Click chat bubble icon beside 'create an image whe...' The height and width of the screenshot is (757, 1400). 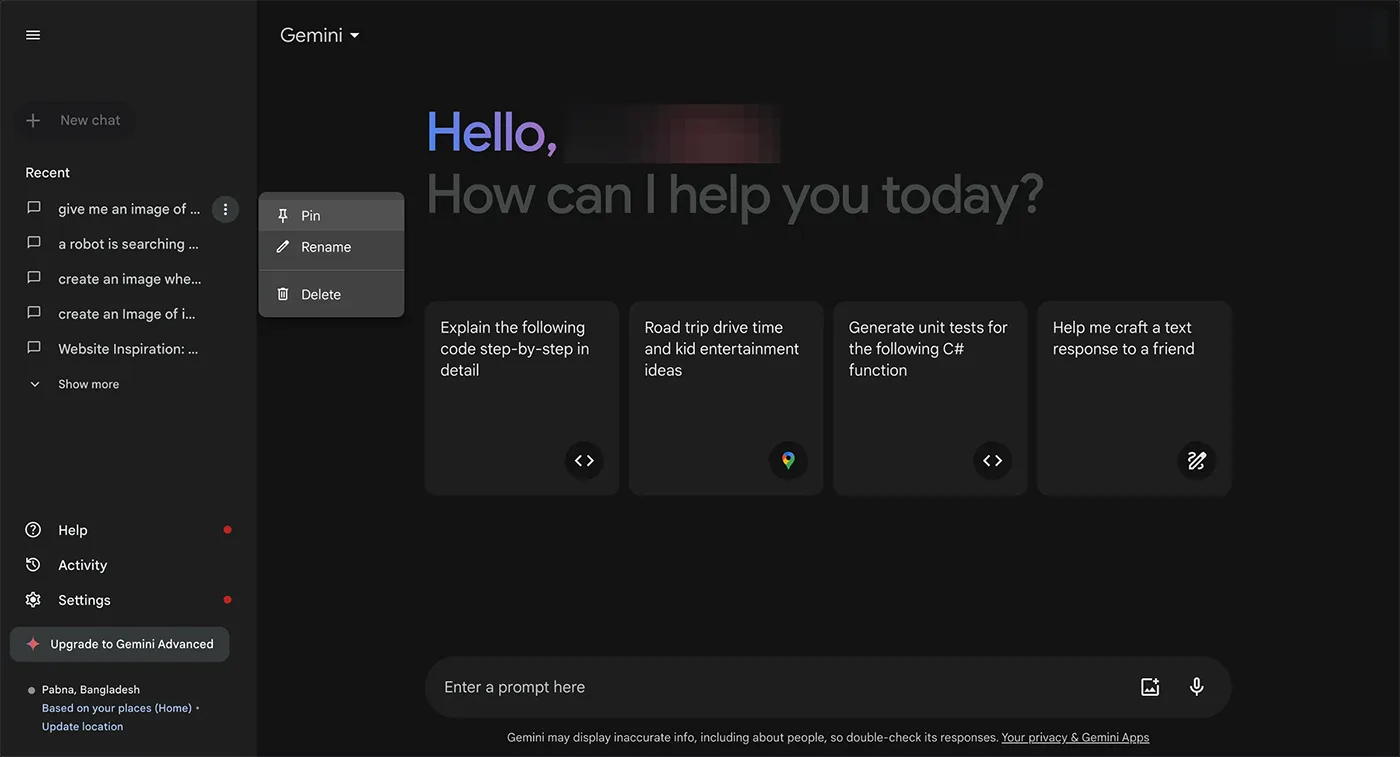(34, 278)
